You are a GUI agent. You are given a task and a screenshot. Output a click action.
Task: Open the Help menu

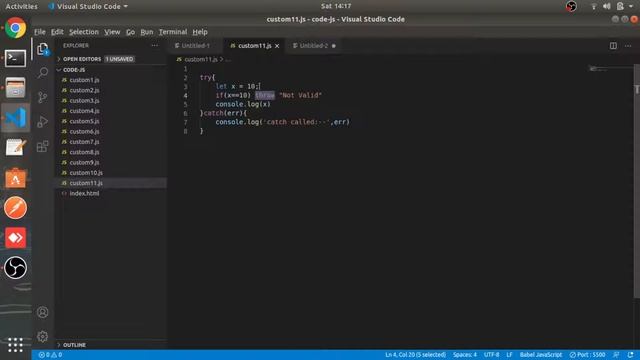point(200,32)
